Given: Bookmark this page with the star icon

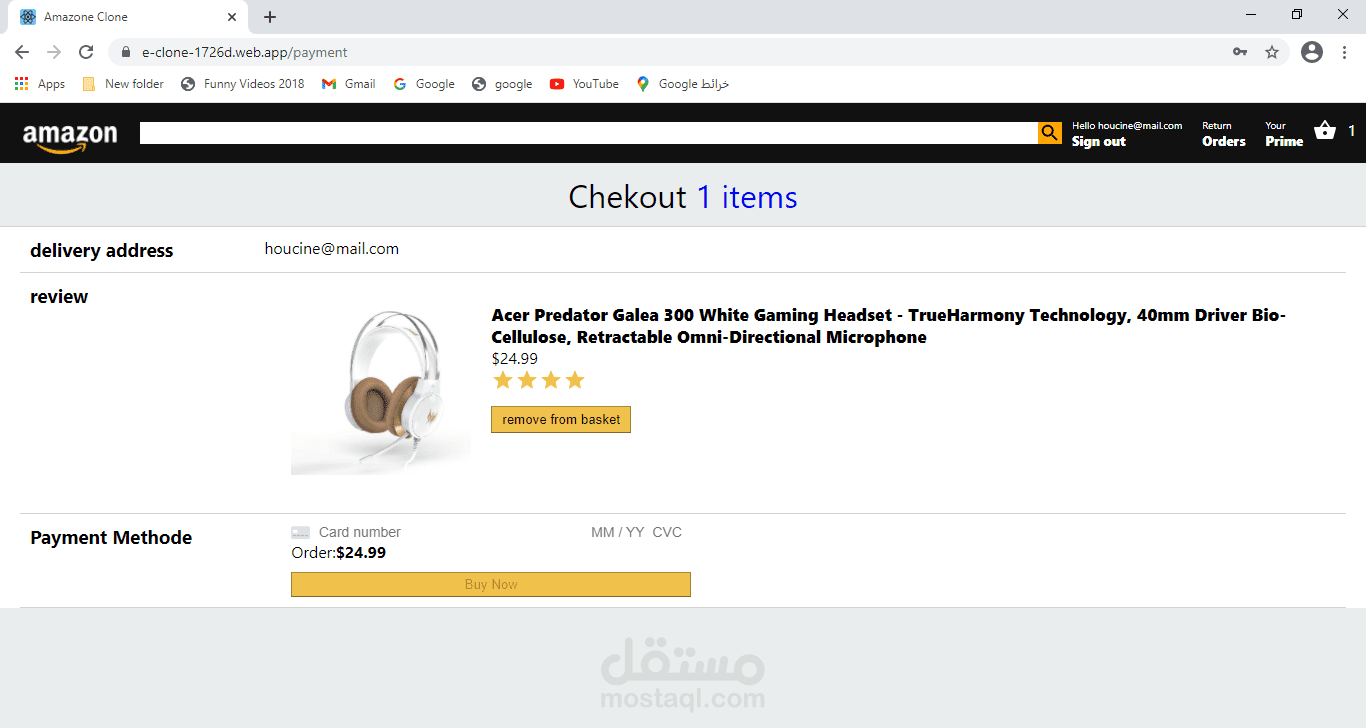Looking at the screenshot, I should [x=1272, y=52].
